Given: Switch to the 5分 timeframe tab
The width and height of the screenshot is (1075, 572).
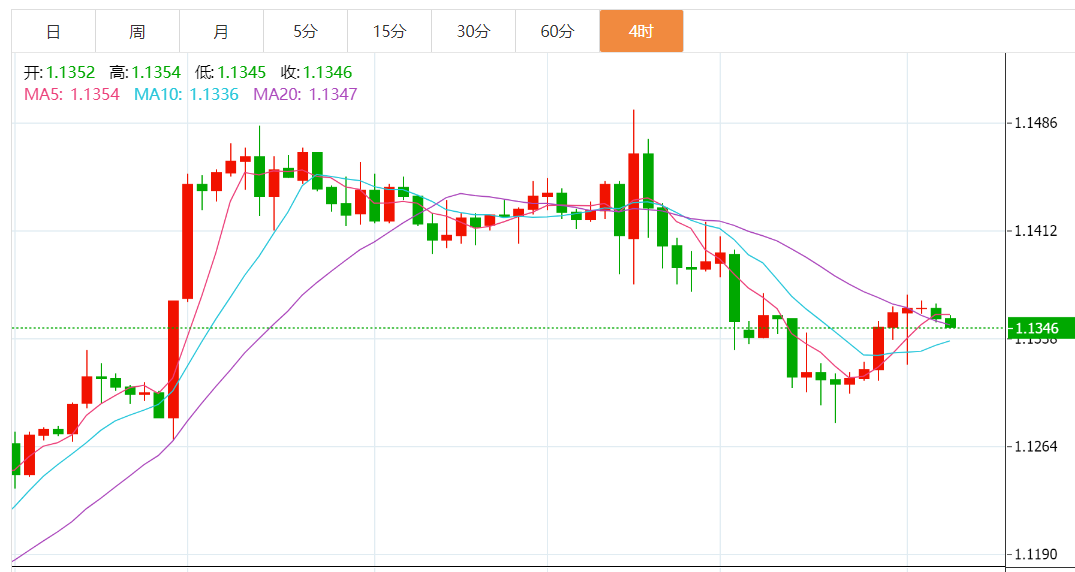Looking at the screenshot, I should (306, 31).
